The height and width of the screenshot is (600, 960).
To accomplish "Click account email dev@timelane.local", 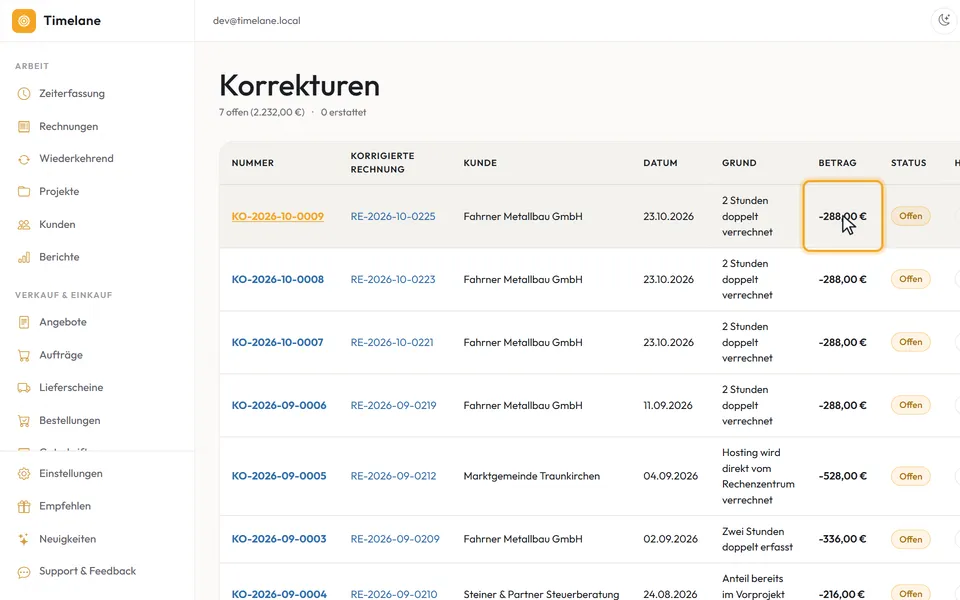I will pyautogui.click(x=257, y=21).
